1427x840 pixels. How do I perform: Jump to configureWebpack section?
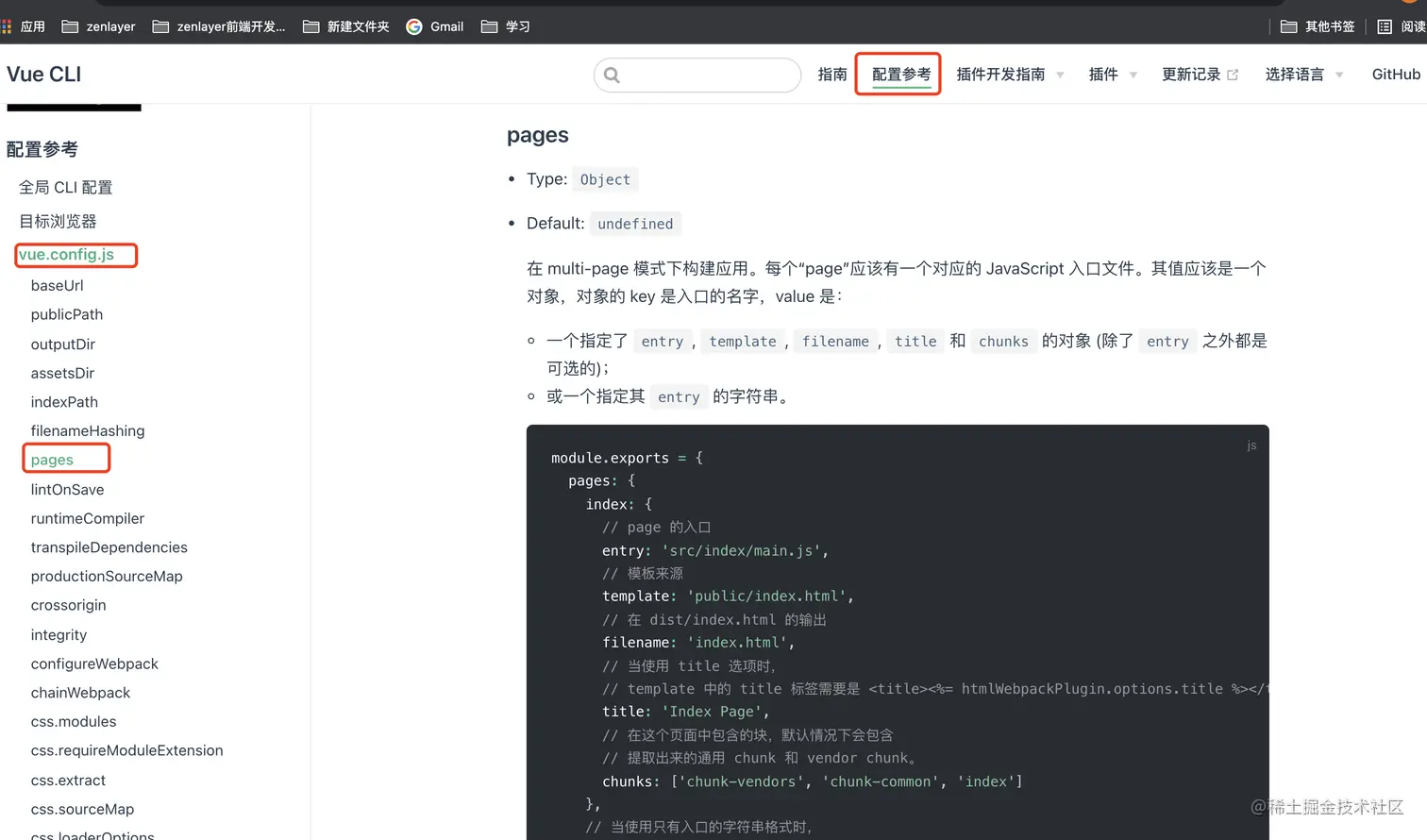94,664
